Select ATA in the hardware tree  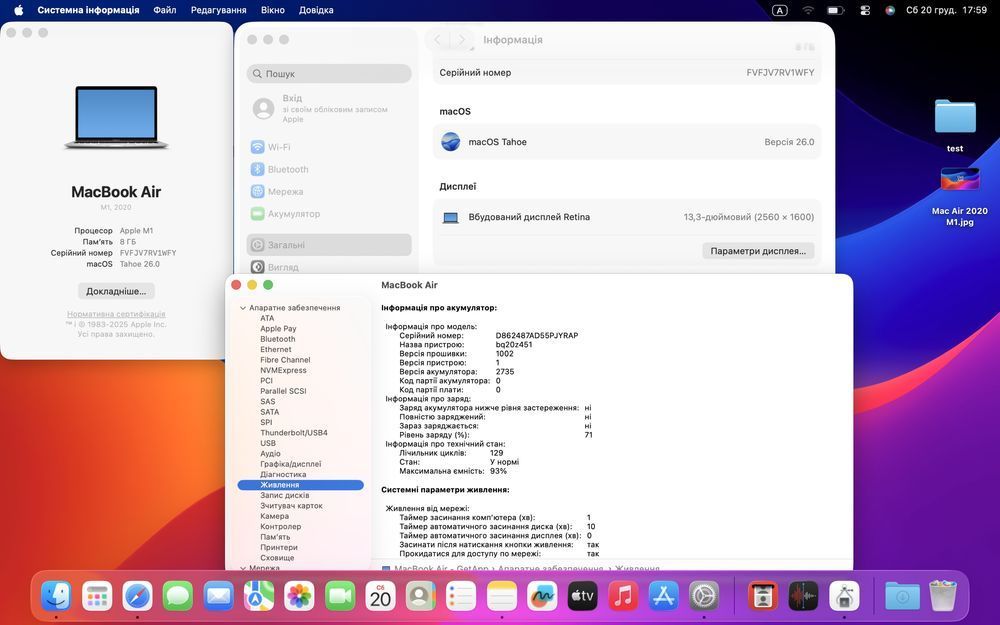[267, 318]
